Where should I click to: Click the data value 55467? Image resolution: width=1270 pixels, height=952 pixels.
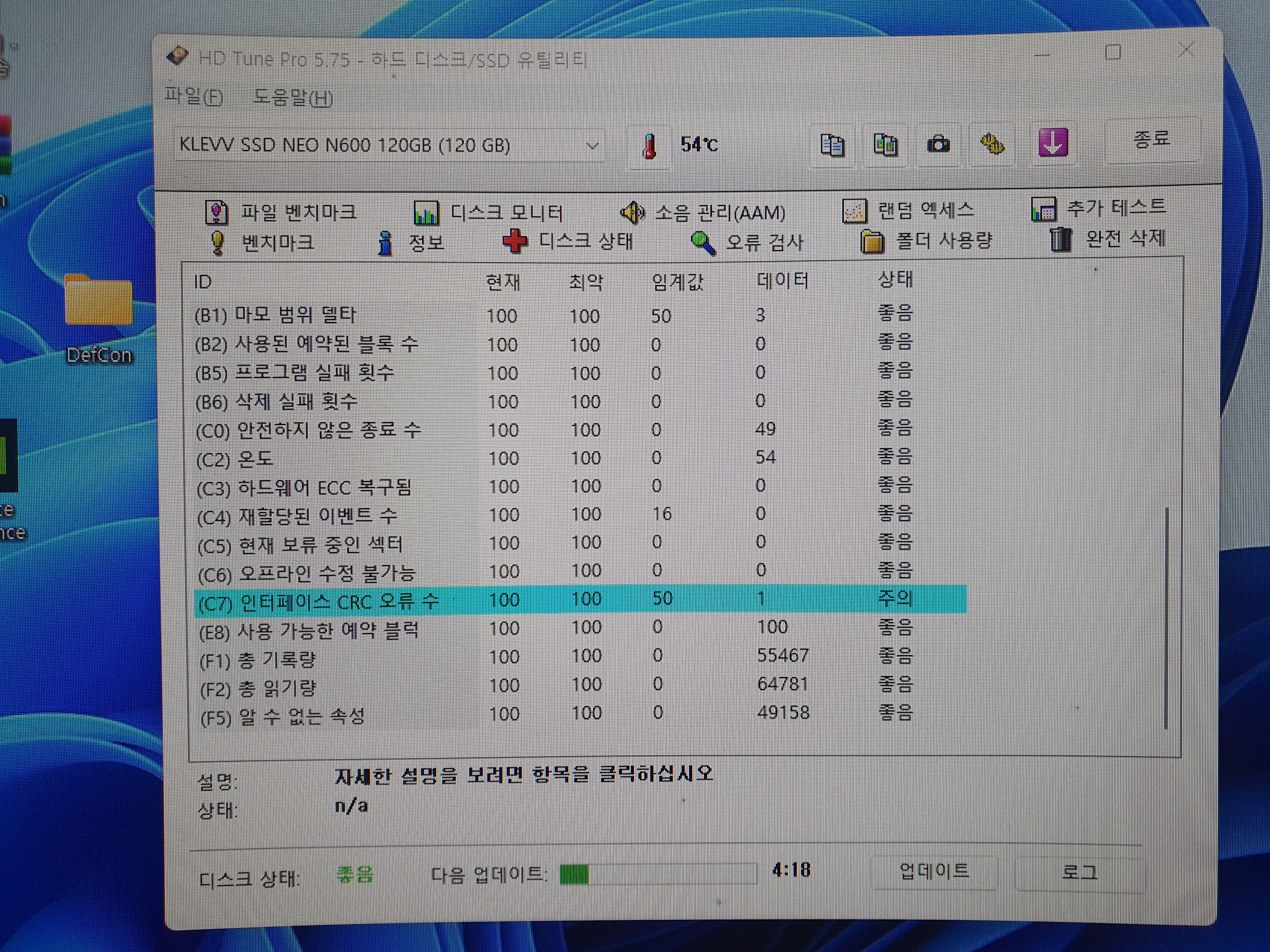[x=783, y=655]
